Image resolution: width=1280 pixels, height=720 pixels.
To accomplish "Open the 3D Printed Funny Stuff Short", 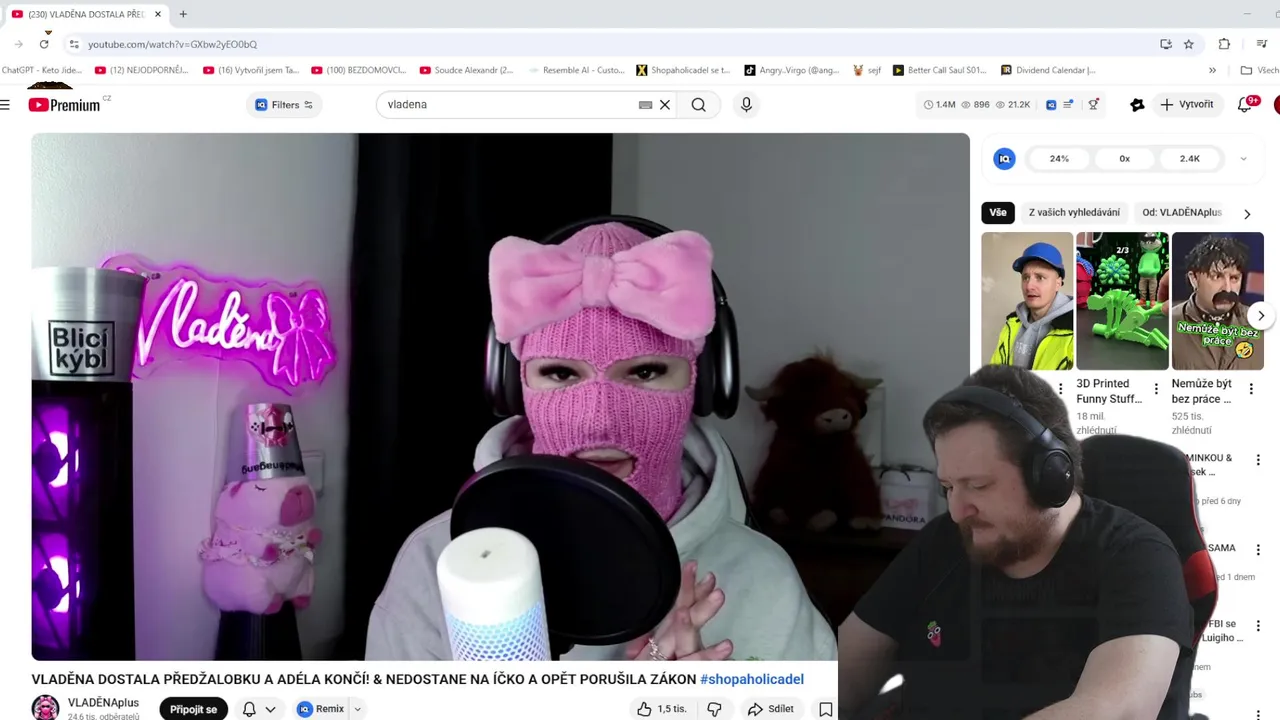I will pos(1122,301).
